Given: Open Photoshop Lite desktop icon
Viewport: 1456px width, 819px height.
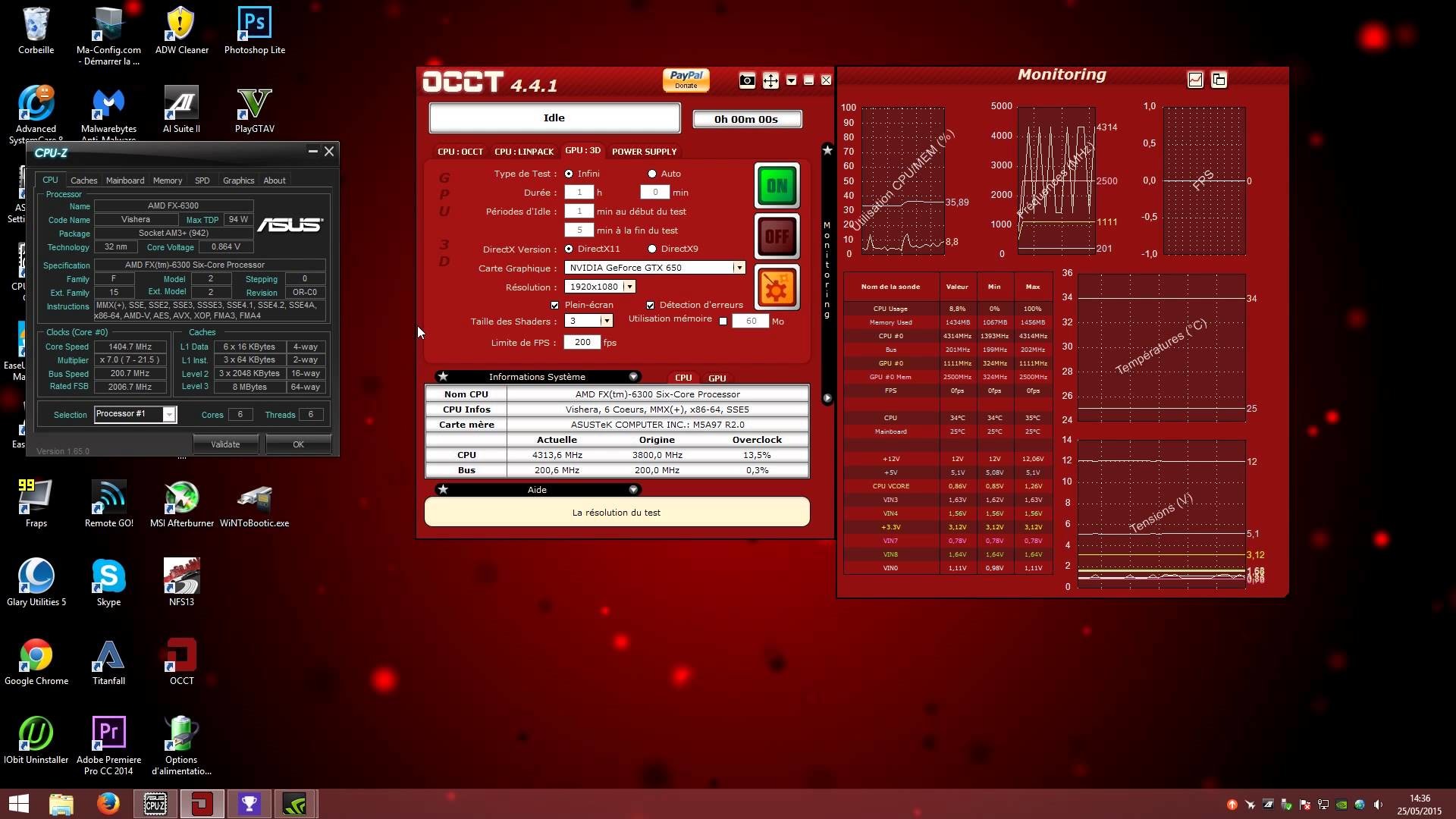Looking at the screenshot, I should [x=255, y=30].
